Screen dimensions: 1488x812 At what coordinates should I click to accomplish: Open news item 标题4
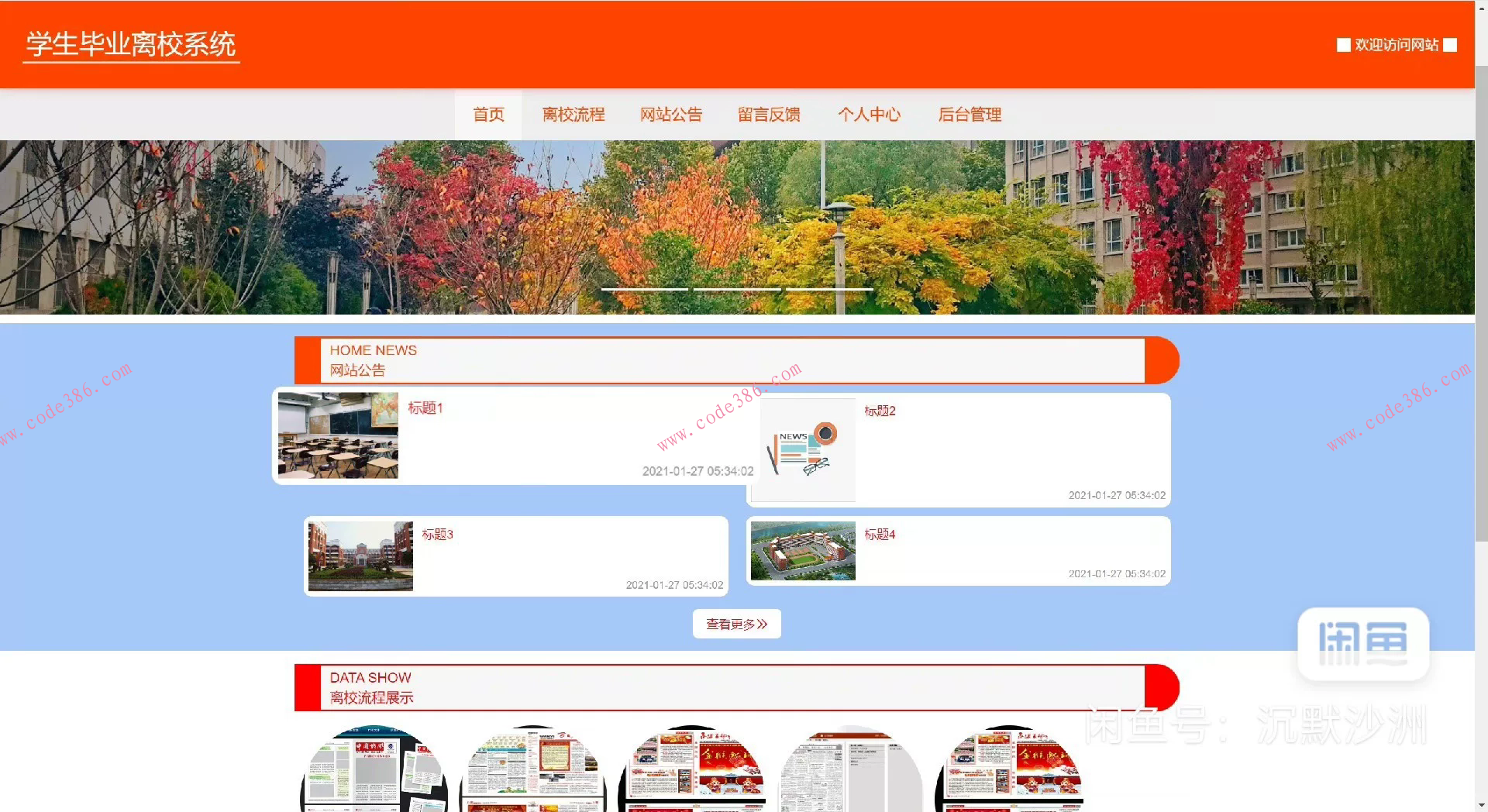pyautogui.click(x=880, y=534)
